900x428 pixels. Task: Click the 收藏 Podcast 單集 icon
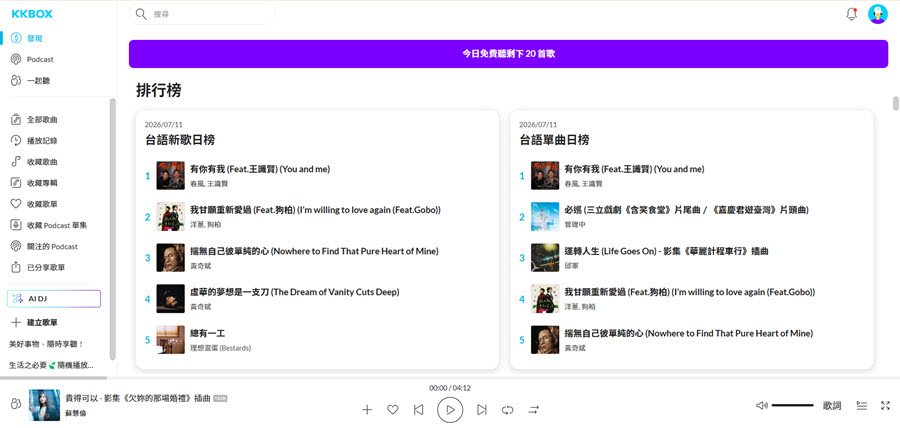click(16, 225)
